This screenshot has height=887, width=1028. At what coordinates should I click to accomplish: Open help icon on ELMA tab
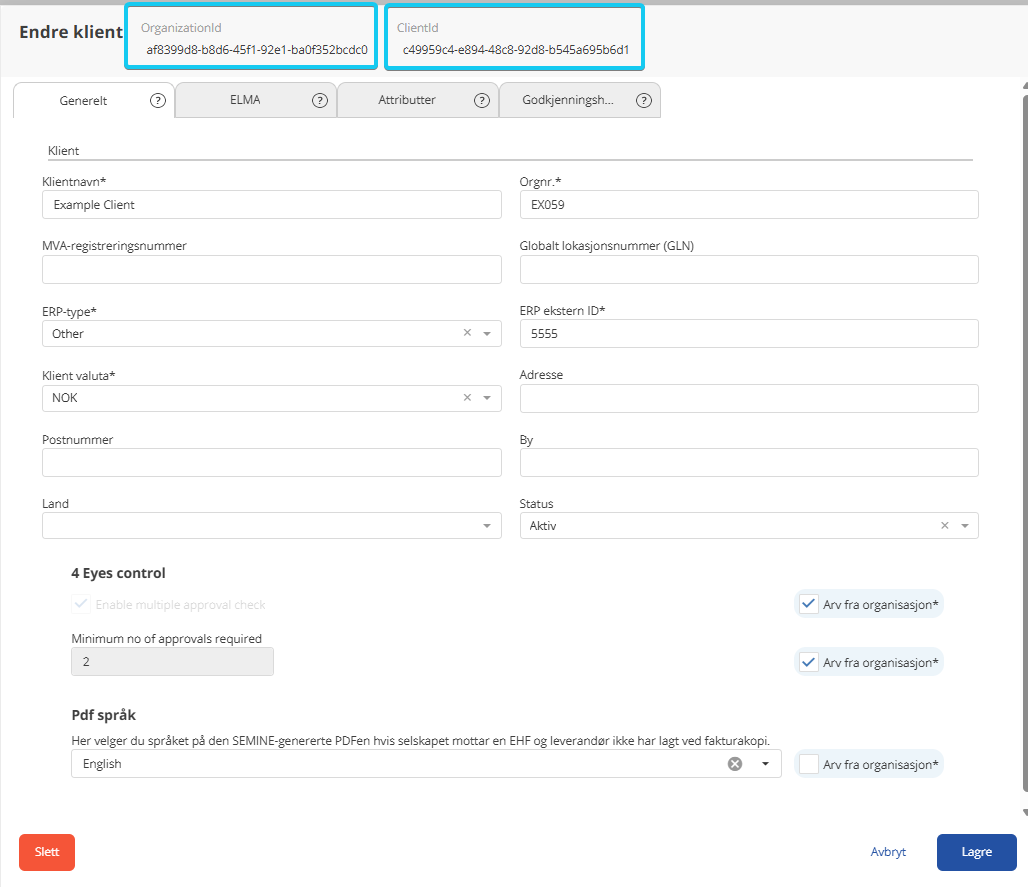(x=320, y=100)
